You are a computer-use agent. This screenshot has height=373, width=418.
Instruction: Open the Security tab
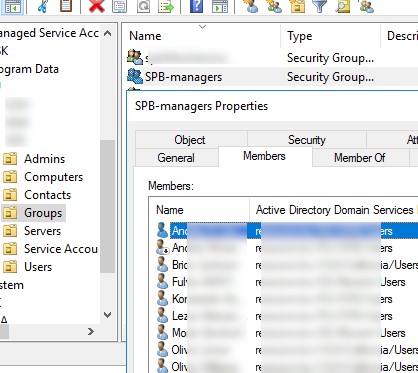tap(307, 140)
